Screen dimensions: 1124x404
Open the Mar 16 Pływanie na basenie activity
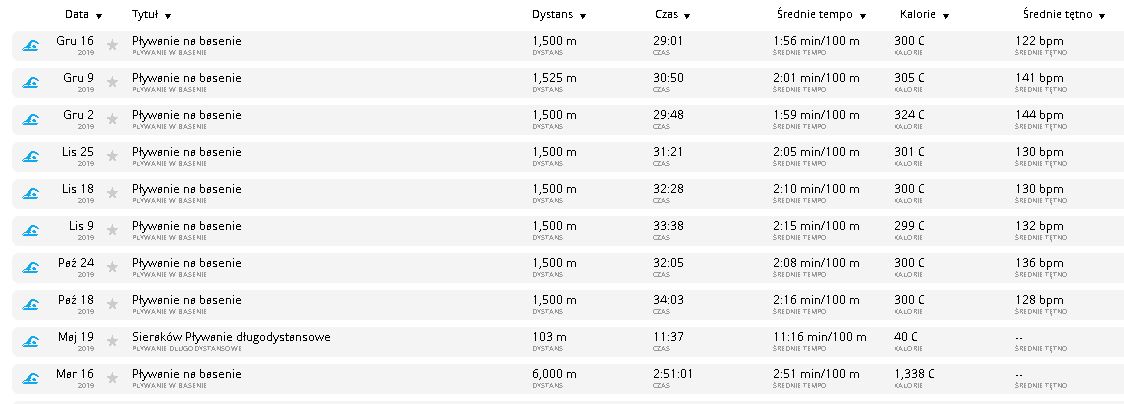pos(187,374)
